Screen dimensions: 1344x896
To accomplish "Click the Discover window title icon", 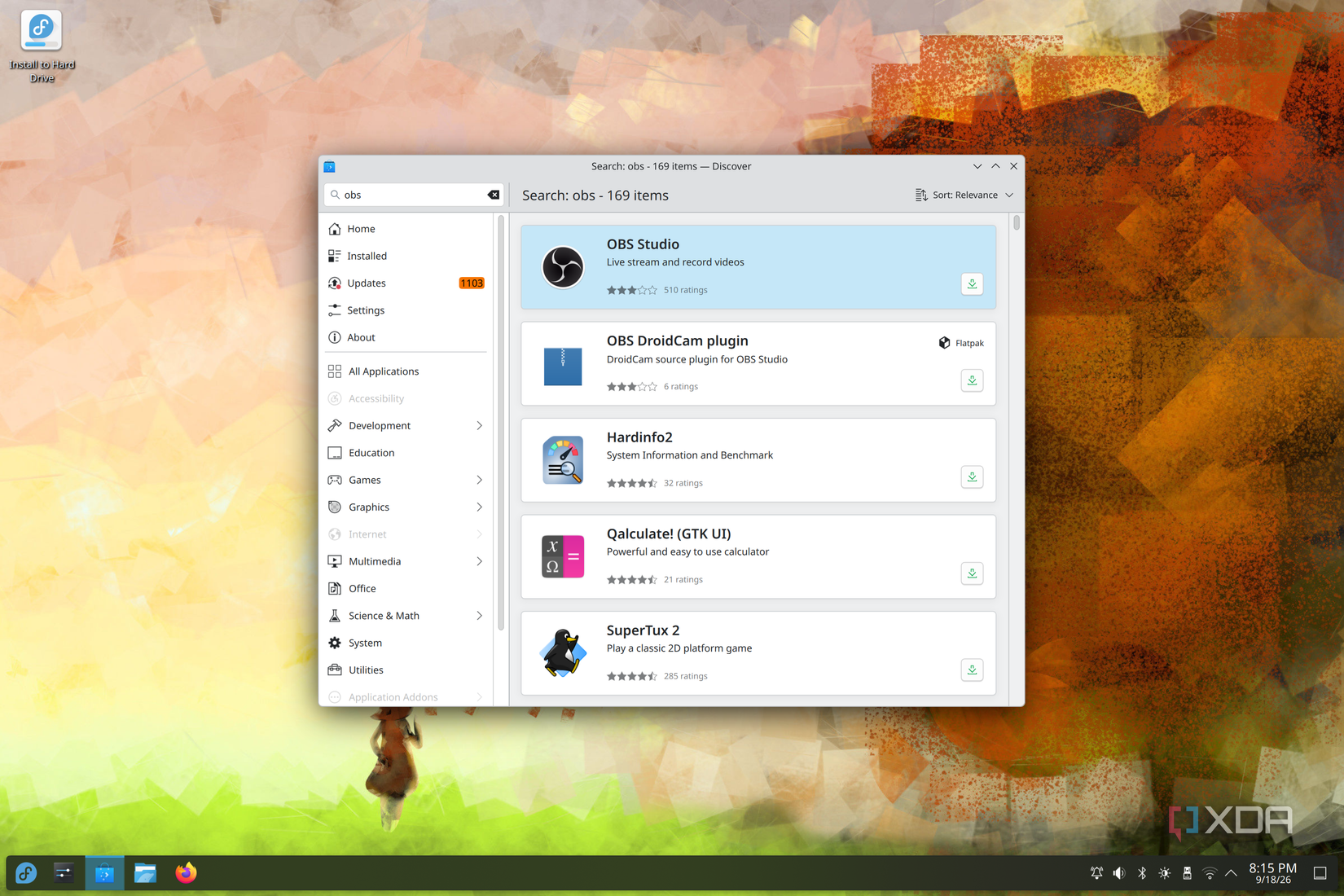I will (x=329, y=167).
